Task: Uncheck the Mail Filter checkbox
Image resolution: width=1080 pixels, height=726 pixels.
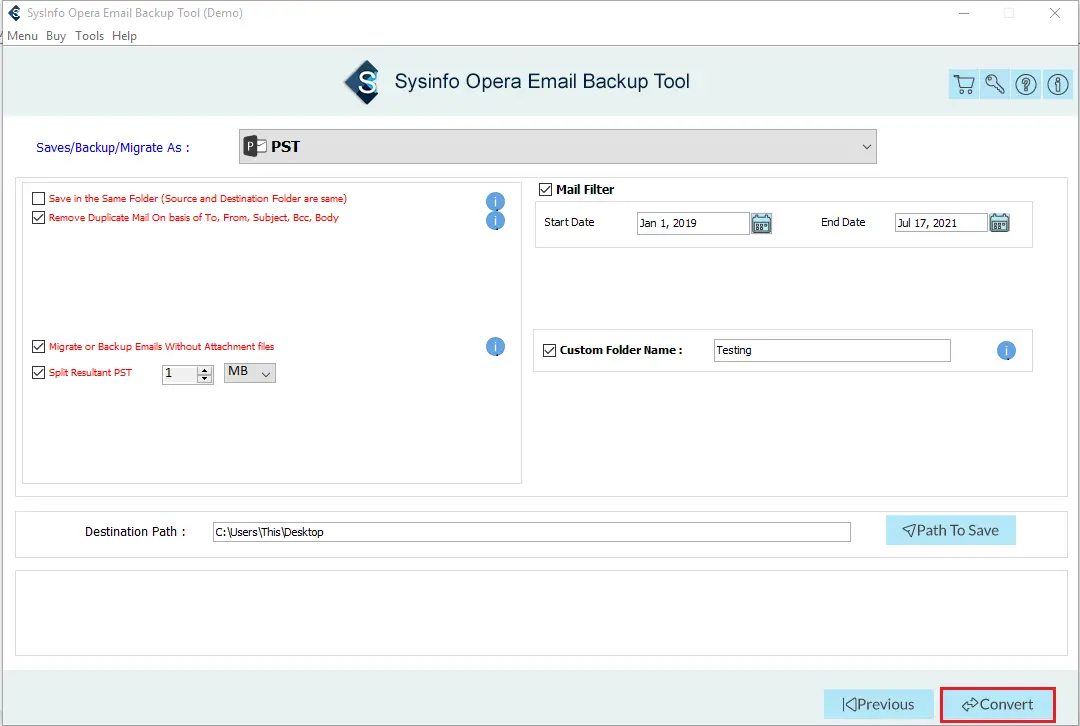Action: 546,189
